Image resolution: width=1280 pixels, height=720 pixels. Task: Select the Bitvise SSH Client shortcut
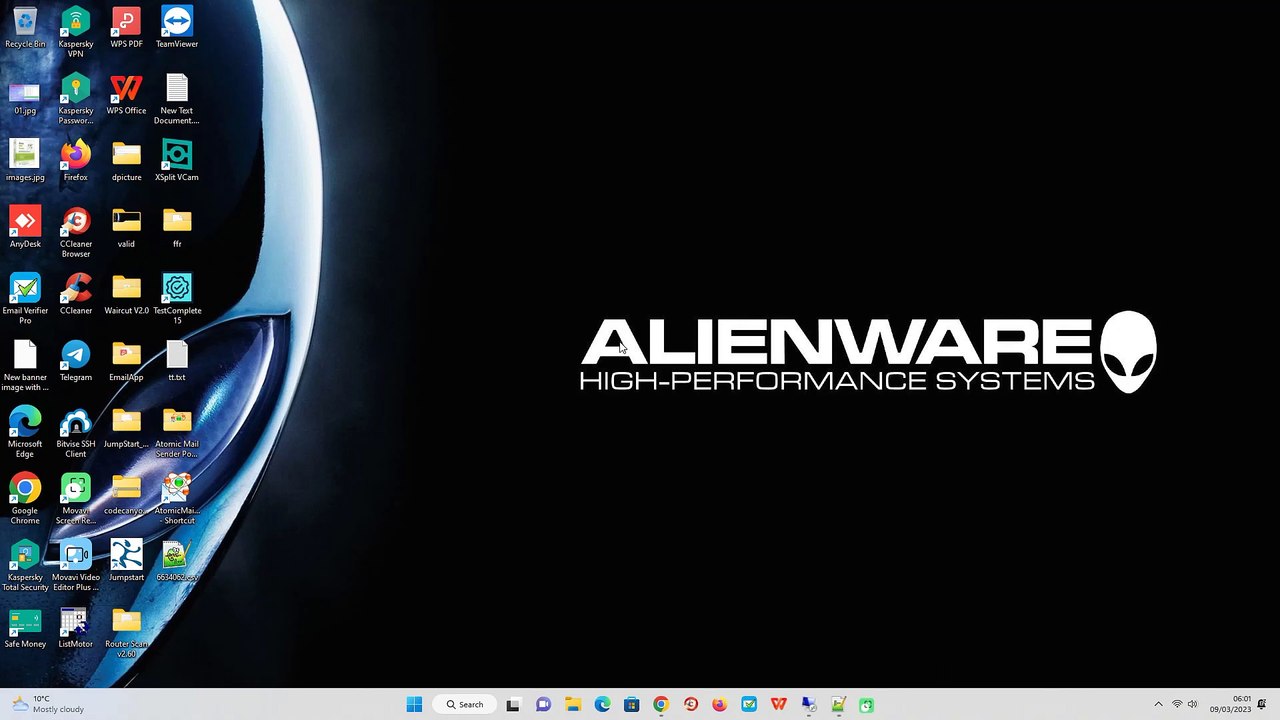[x=76, y=433]
